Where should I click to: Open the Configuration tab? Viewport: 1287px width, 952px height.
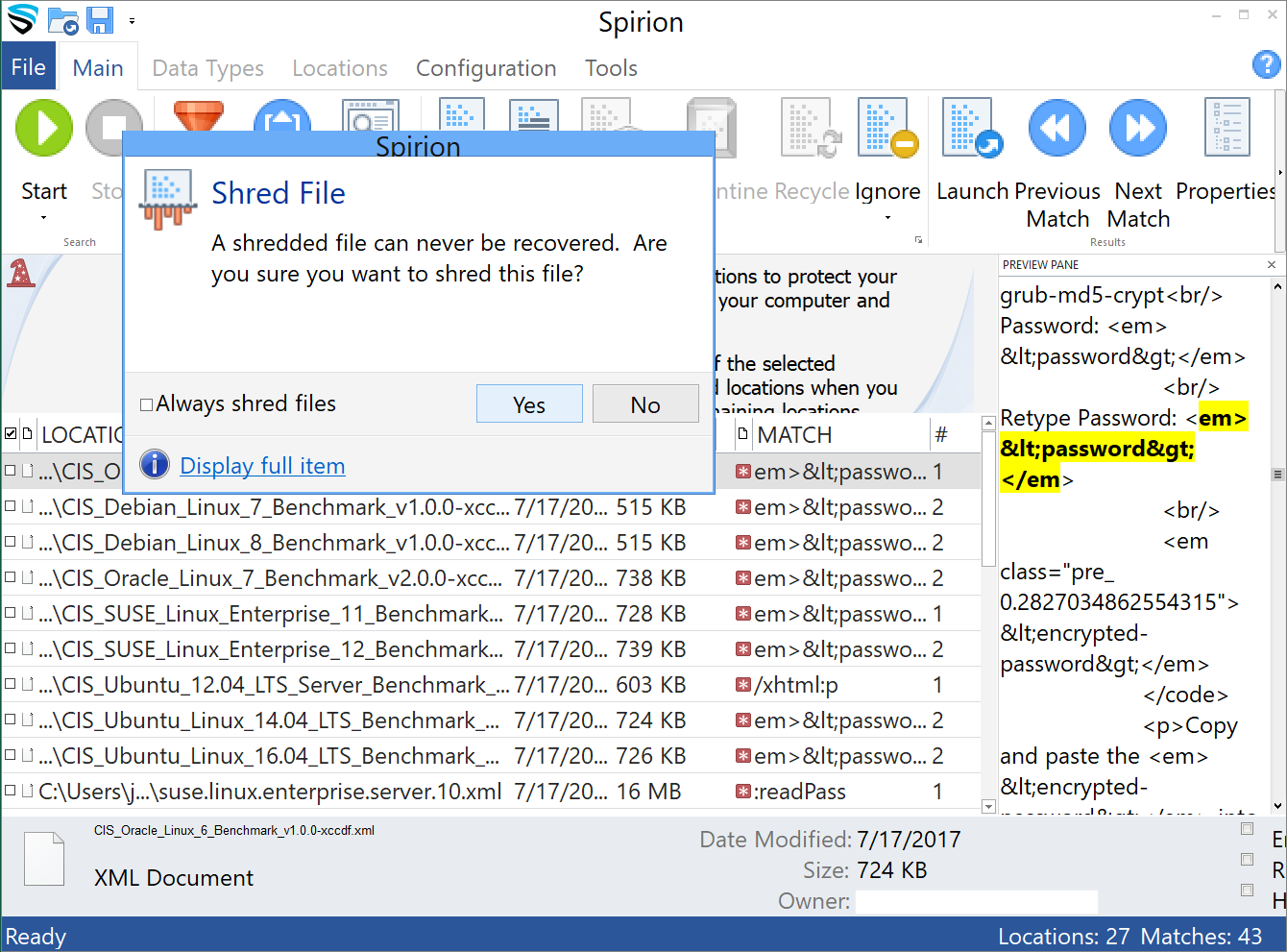tap(486, 68)
